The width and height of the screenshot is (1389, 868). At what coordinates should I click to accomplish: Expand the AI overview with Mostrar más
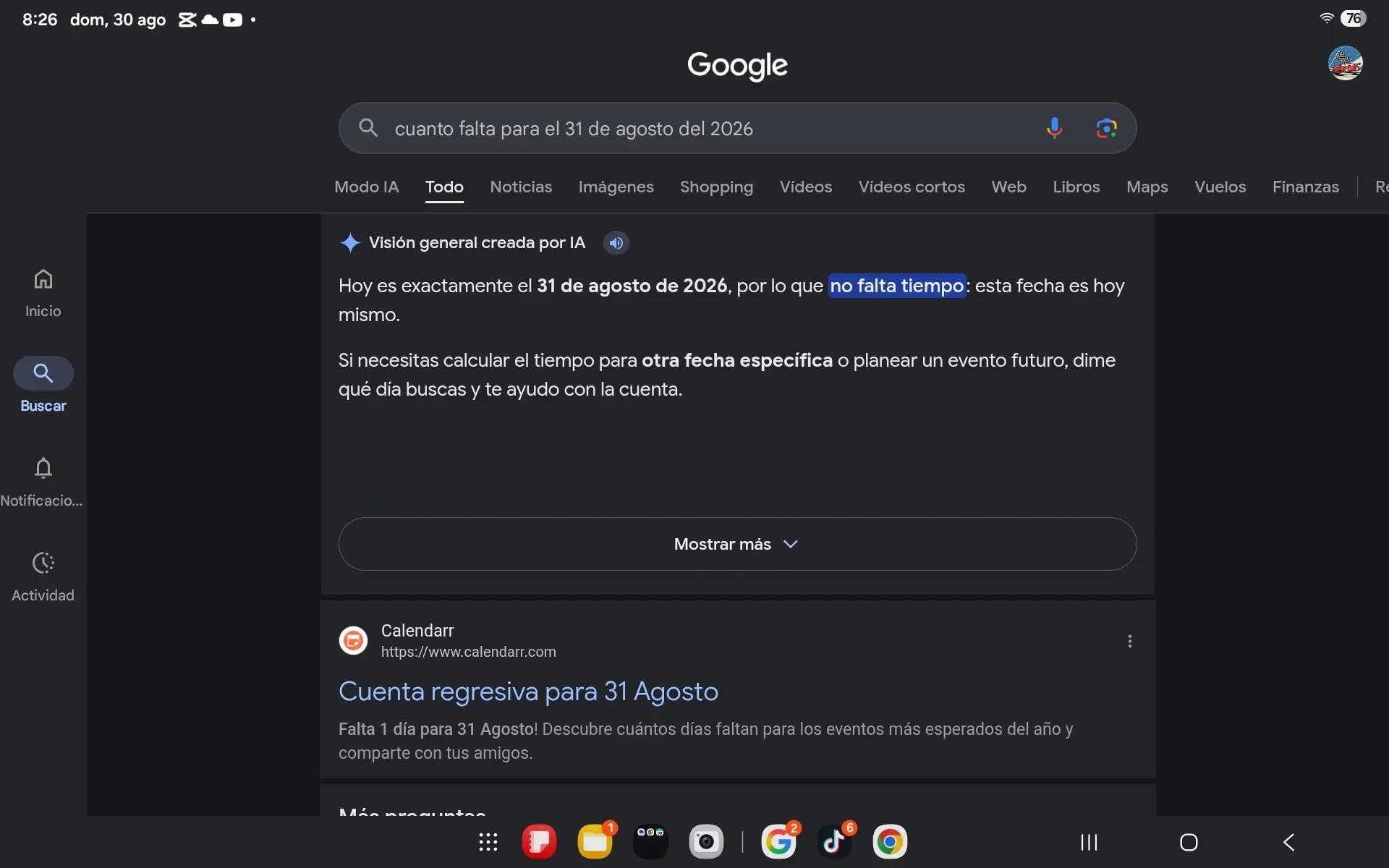pyautogui.click(x=737, y=544)
